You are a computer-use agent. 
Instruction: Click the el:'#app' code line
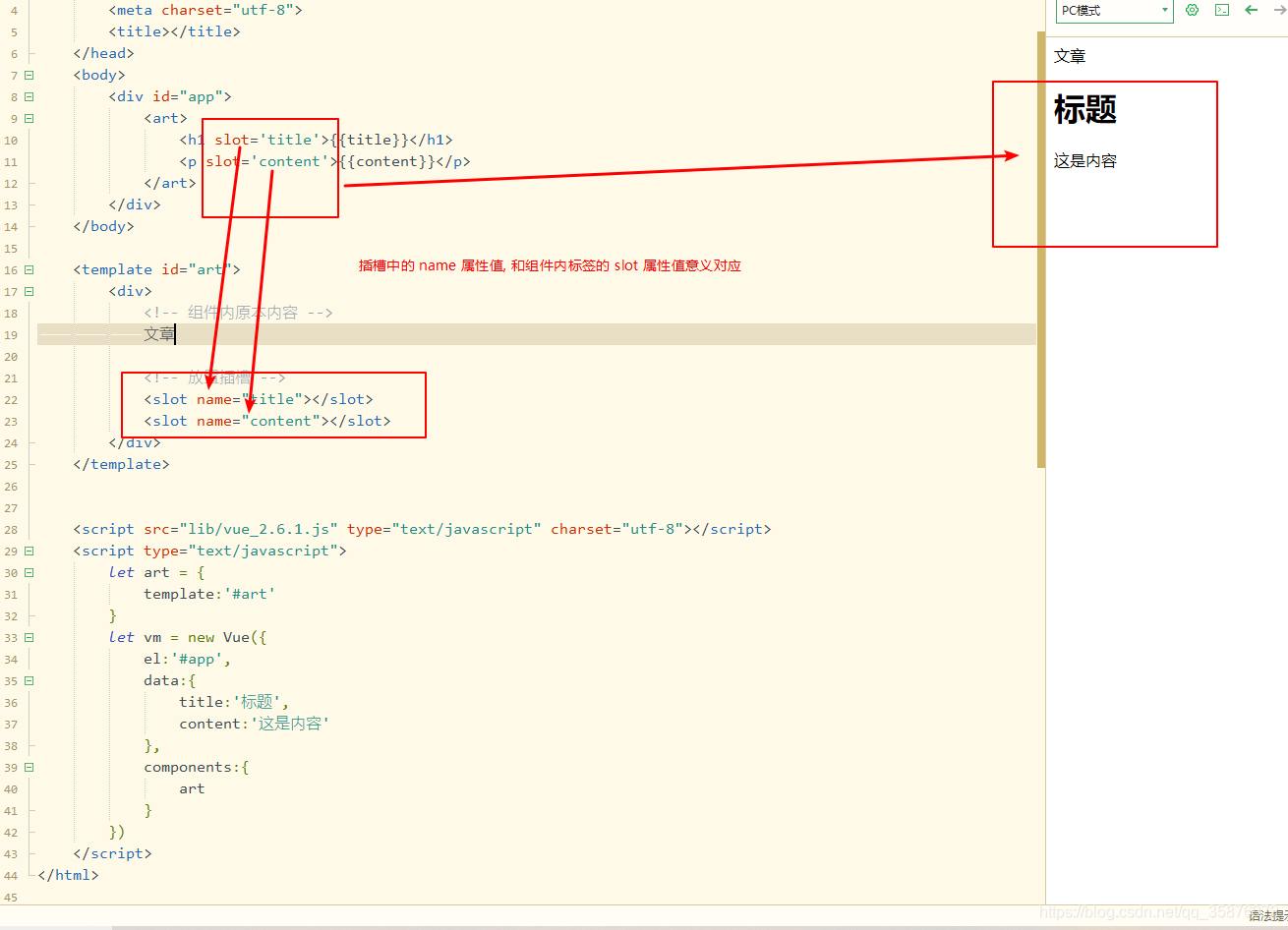tap(188, 659)
